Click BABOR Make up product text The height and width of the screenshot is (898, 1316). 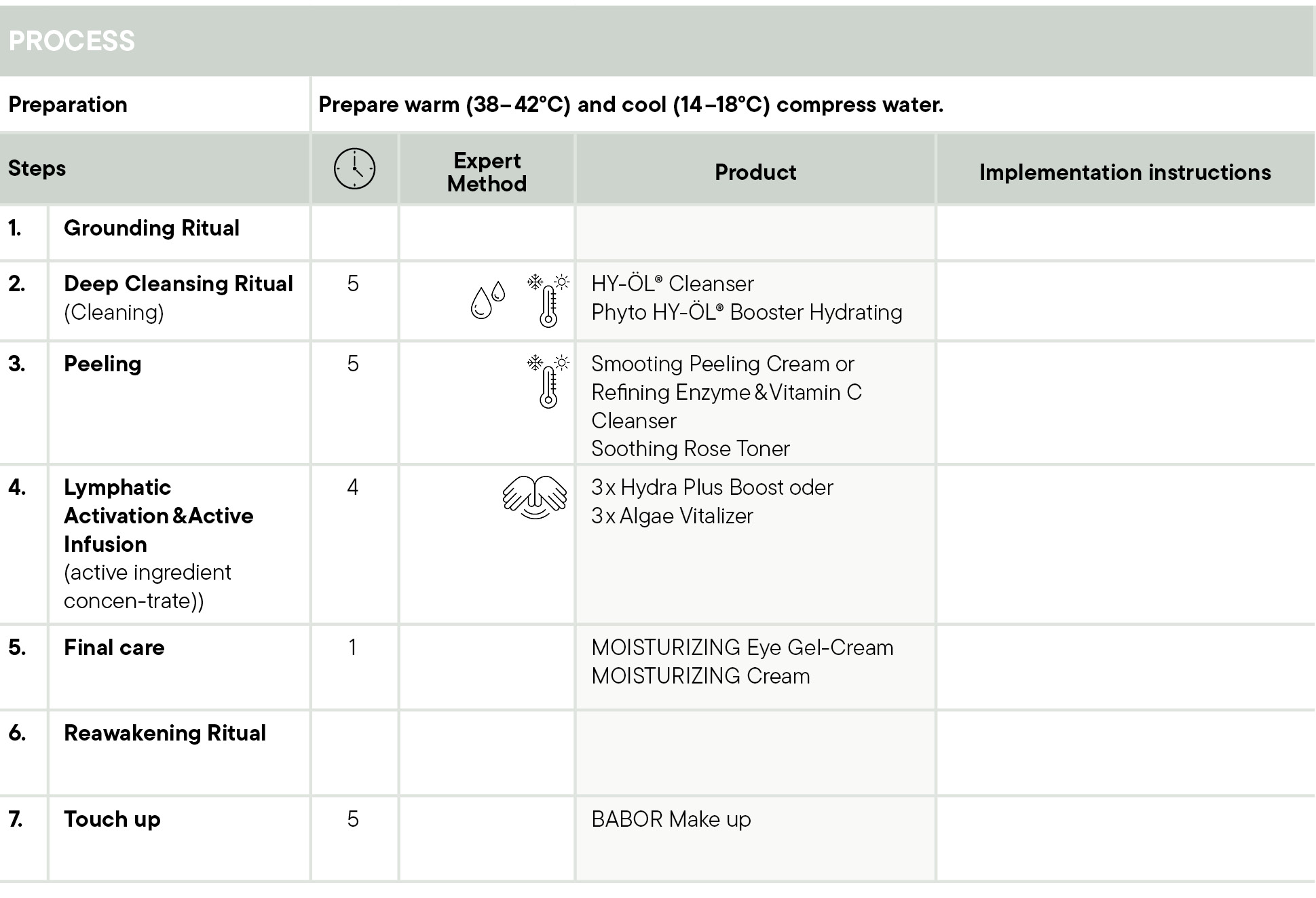click(x=671, y=819)
